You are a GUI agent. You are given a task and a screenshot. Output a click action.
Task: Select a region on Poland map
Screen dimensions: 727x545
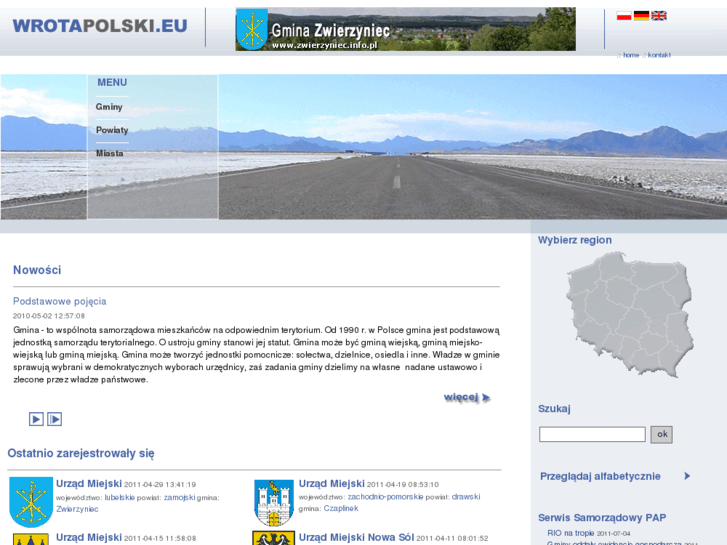(630, 314)
